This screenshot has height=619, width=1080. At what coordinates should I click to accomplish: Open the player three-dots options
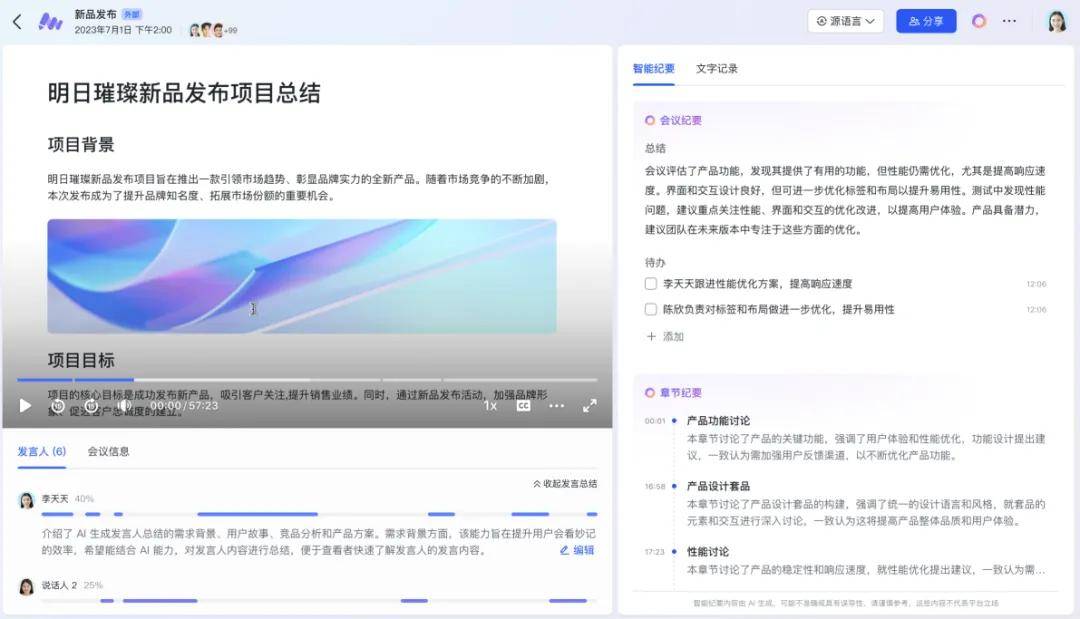pyautogui.click(x=557, y=406)
